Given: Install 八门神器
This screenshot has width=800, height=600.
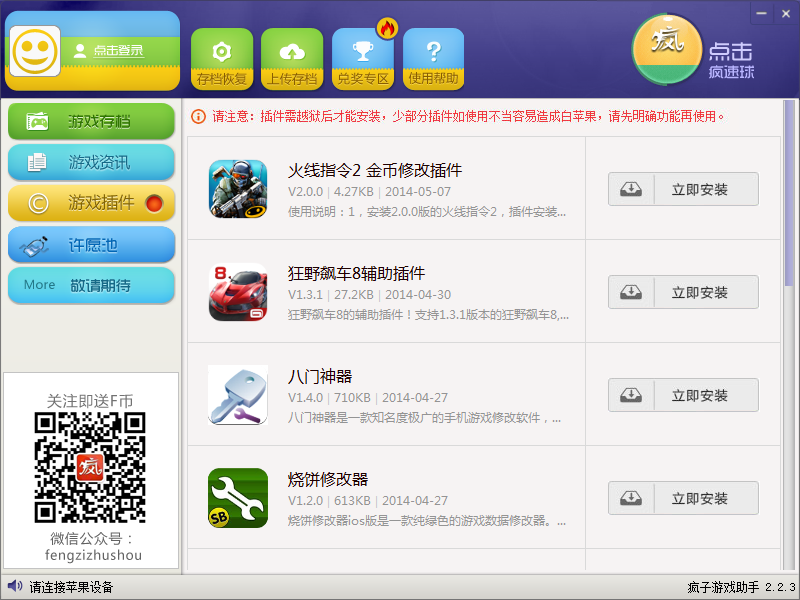Looking at the screenshot, I should coord(683,395).
